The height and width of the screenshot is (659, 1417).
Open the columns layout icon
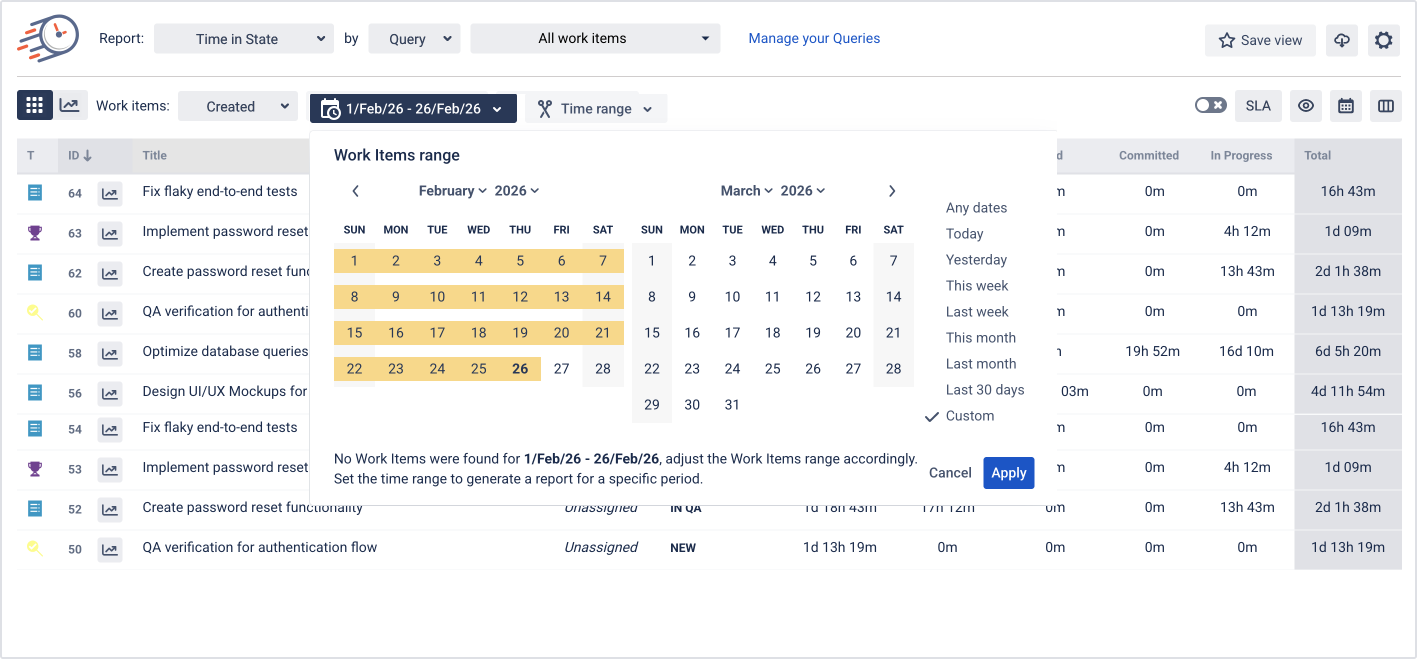[x=1385, y=106]
